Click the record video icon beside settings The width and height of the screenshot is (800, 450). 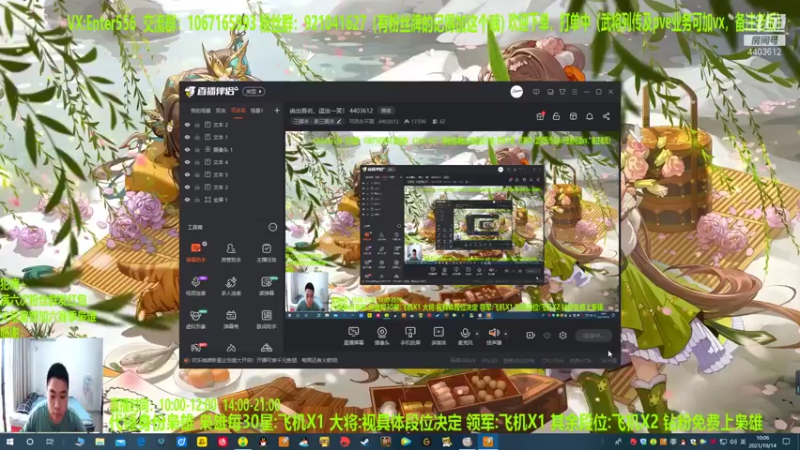coord(531,335)
